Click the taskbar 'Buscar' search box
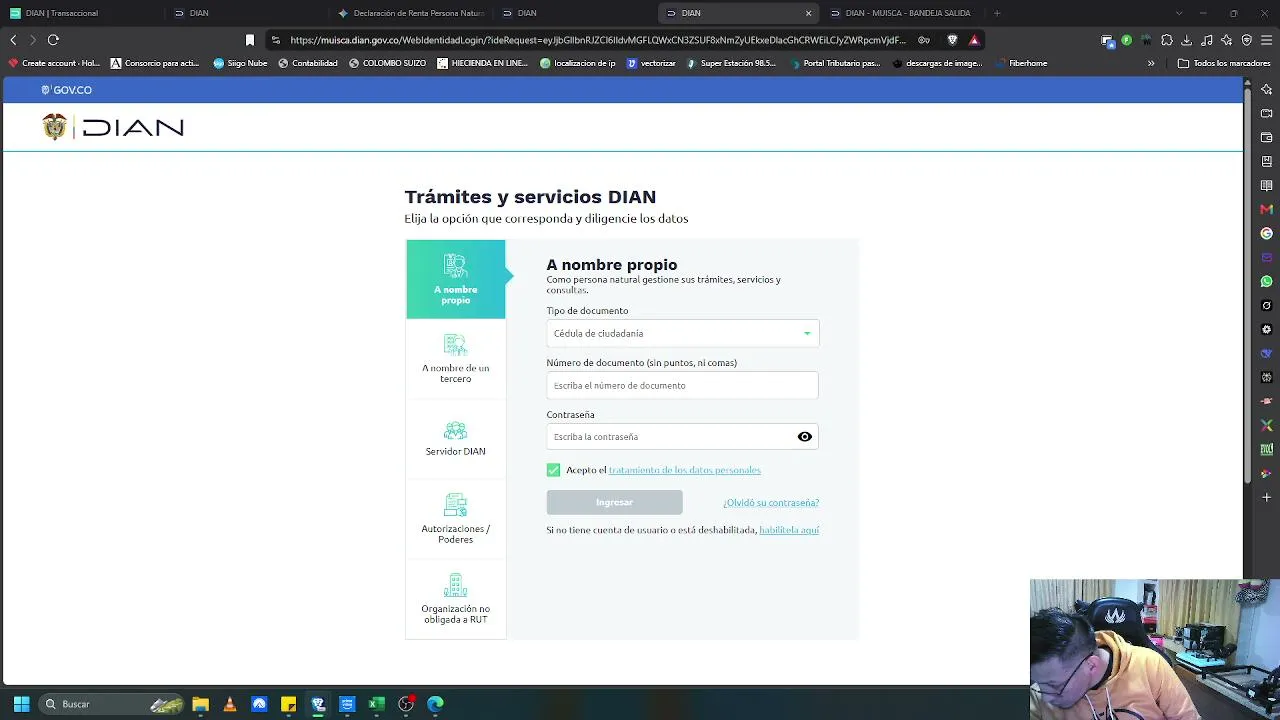 112,704
